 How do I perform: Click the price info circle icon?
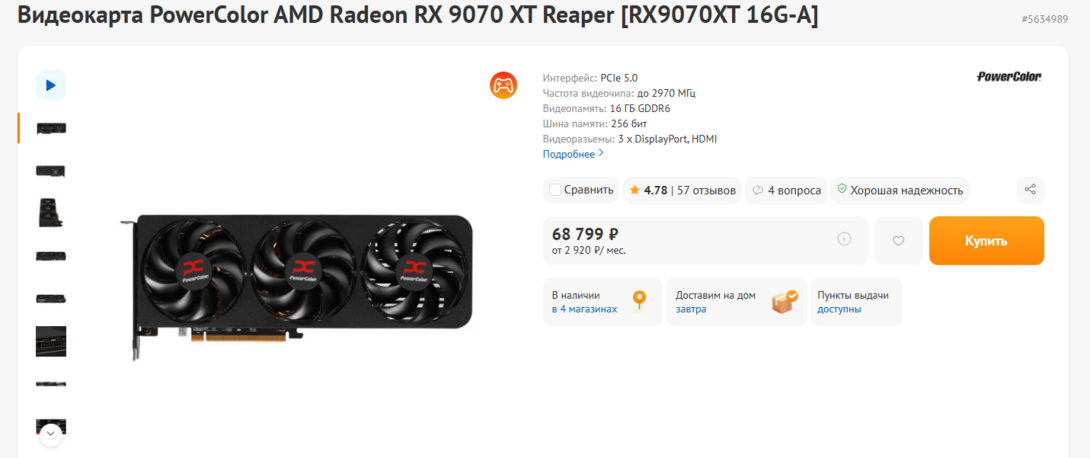click(844, 239)
